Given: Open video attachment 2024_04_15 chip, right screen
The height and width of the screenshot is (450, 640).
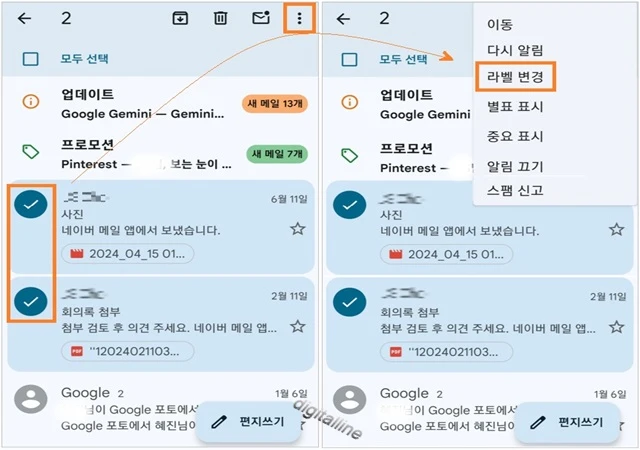Looking at the screenshot, I should pyautogui.click(x=447, y=255).
